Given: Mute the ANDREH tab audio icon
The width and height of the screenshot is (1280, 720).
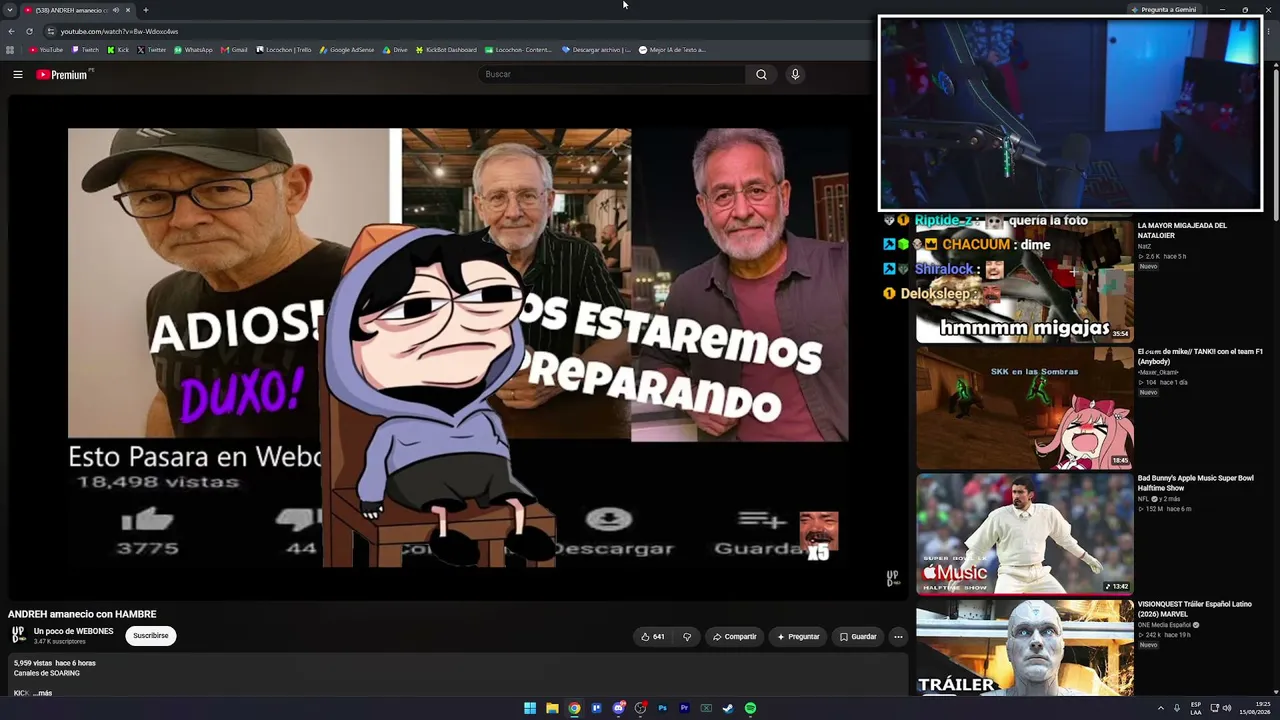Looking at the screenshot, I should tap(116, 10).
